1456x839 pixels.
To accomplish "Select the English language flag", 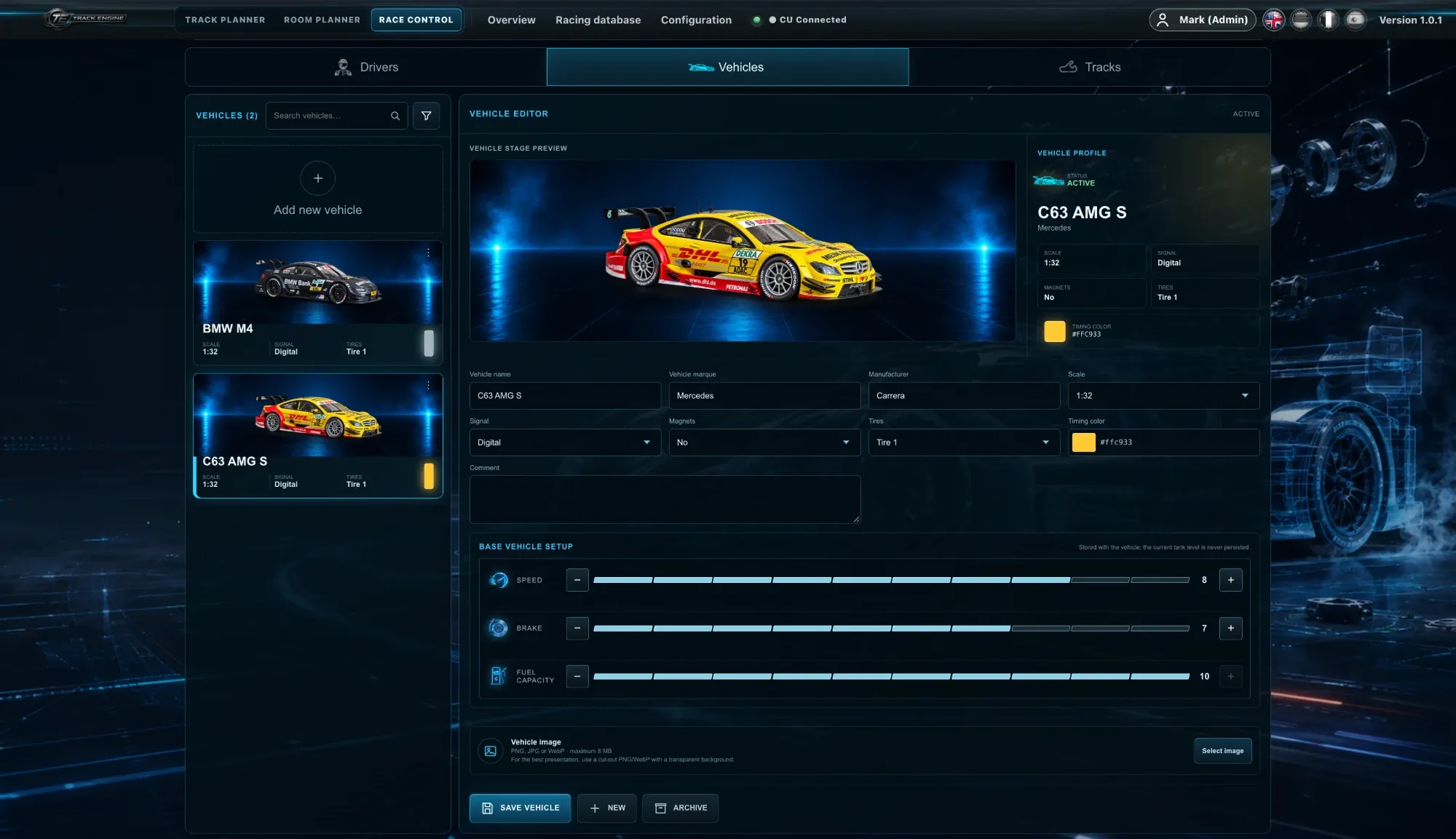I will point(1273,20).
